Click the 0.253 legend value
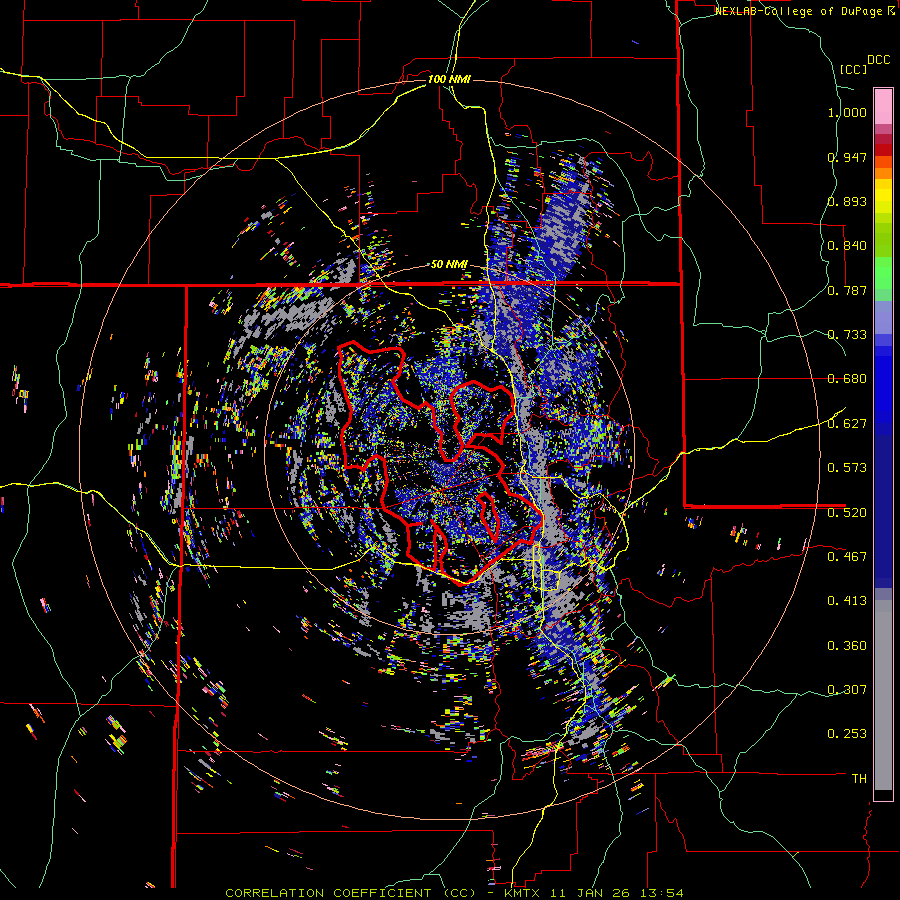The height and width of the screenshot is (900, 900). point(847,734)
